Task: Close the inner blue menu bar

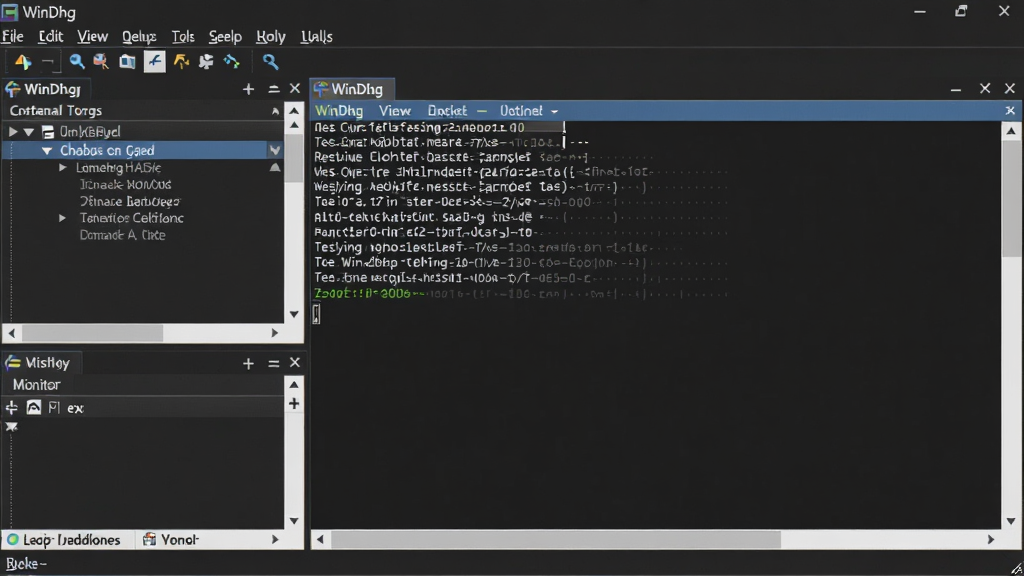Action: click(1010, 111)
